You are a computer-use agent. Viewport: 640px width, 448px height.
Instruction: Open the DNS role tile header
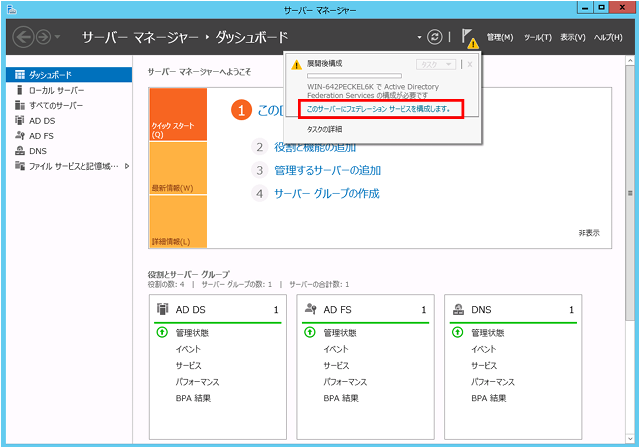[x=513, y=310]
